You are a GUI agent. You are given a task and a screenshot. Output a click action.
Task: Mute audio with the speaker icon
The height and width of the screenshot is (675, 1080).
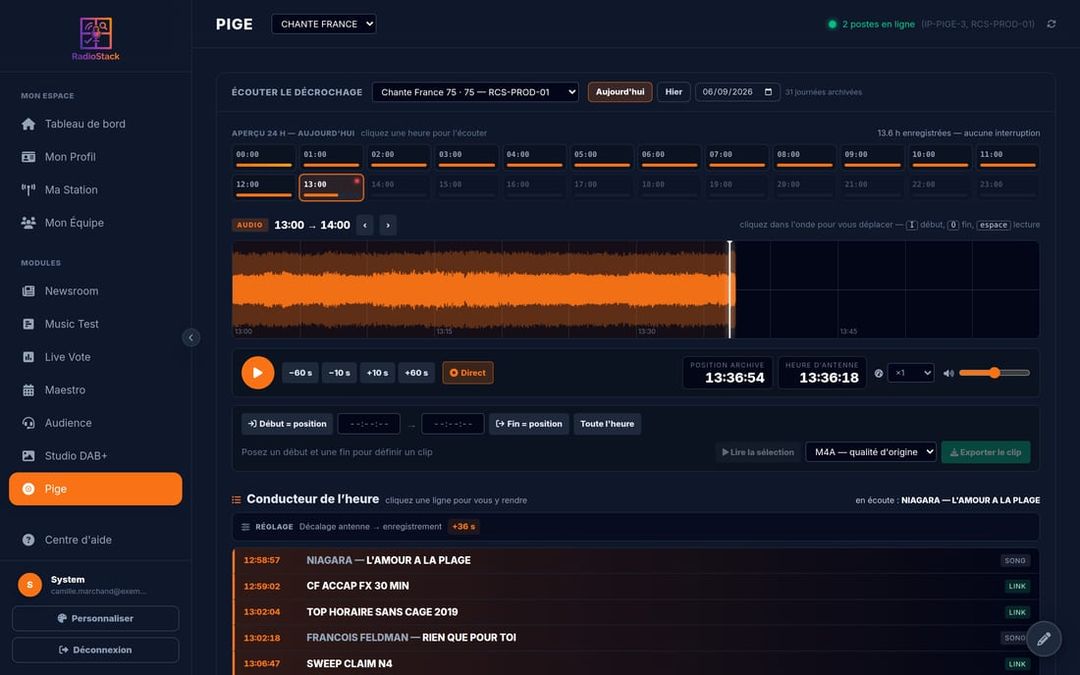948,373
